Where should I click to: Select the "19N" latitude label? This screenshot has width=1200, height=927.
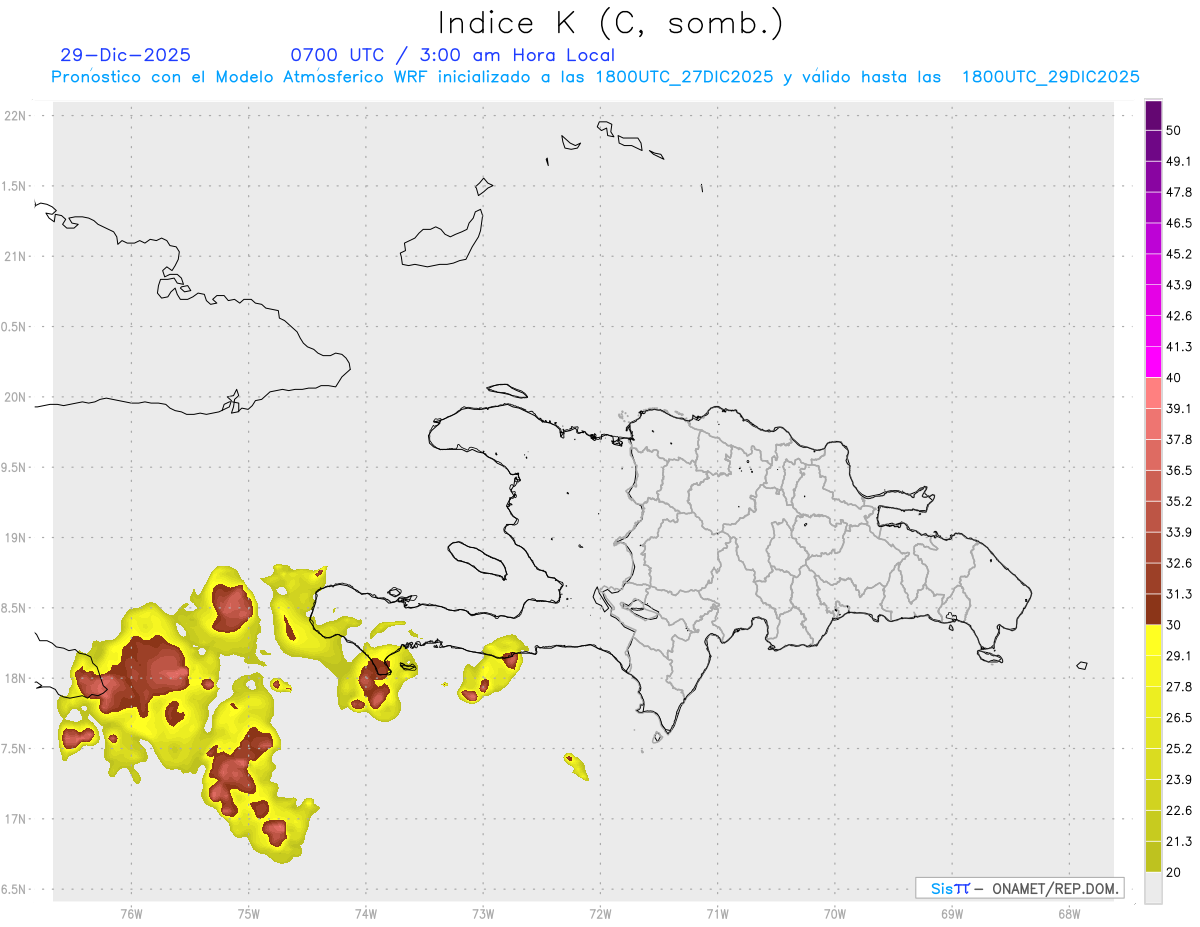16,538
